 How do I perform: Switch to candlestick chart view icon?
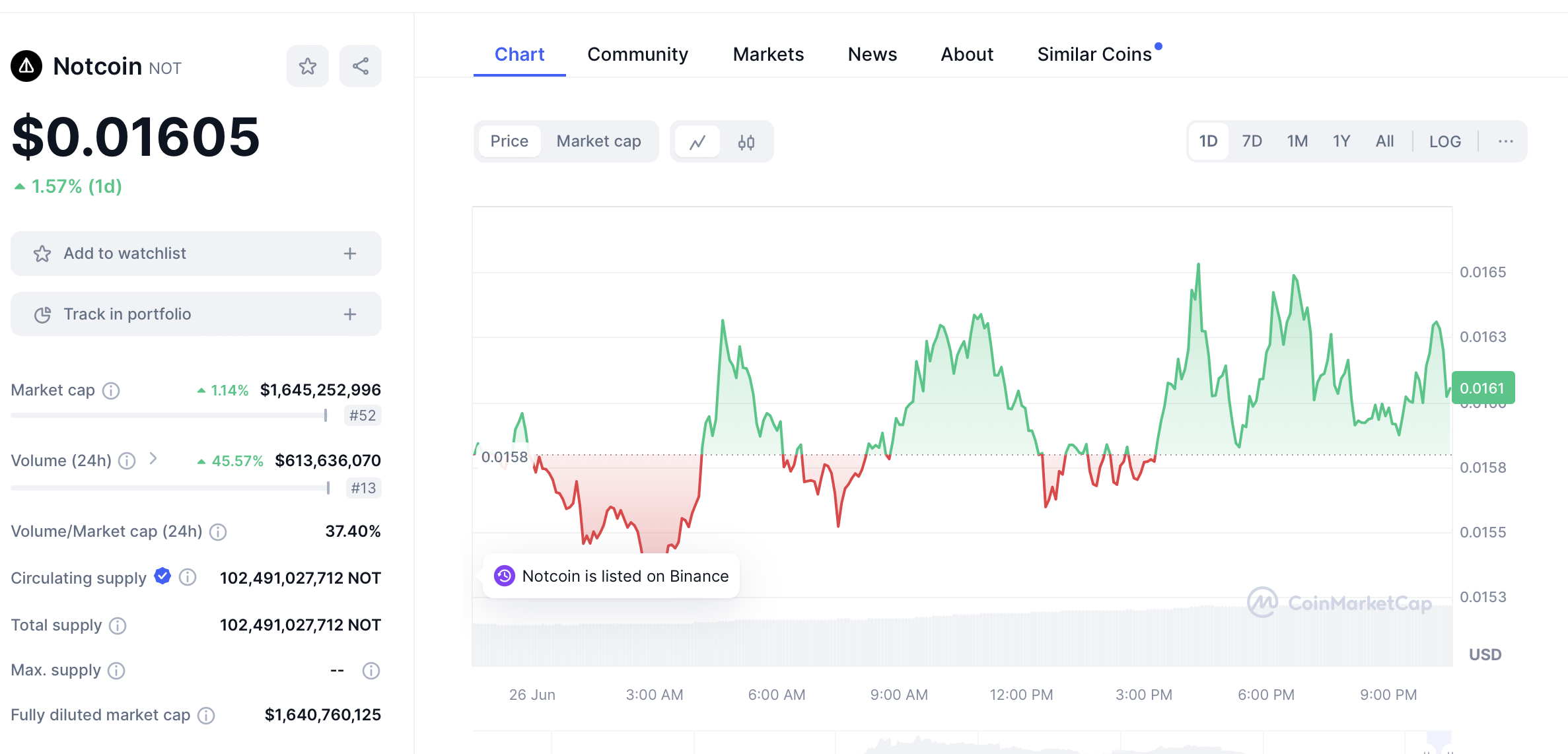coord(746,141)
